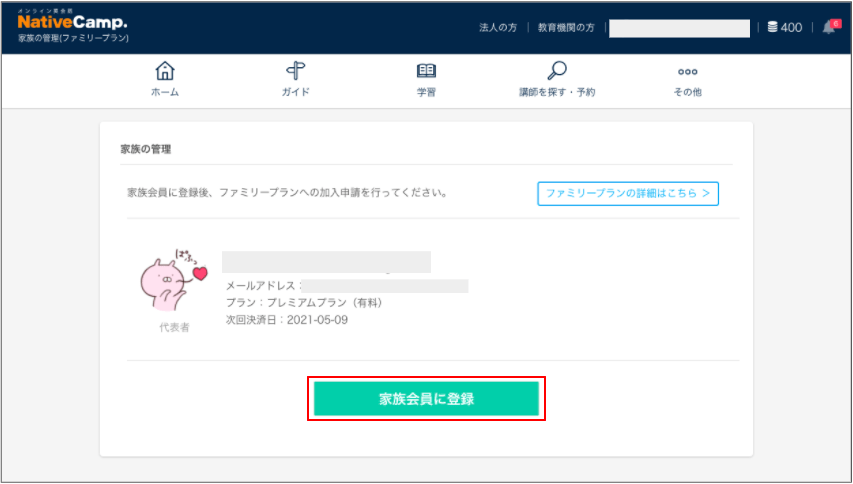This screenshot has width=853, height=484.
Task: Click the magnifier icon for 講師を探す・予約
Action: click(x=557, y=71)
